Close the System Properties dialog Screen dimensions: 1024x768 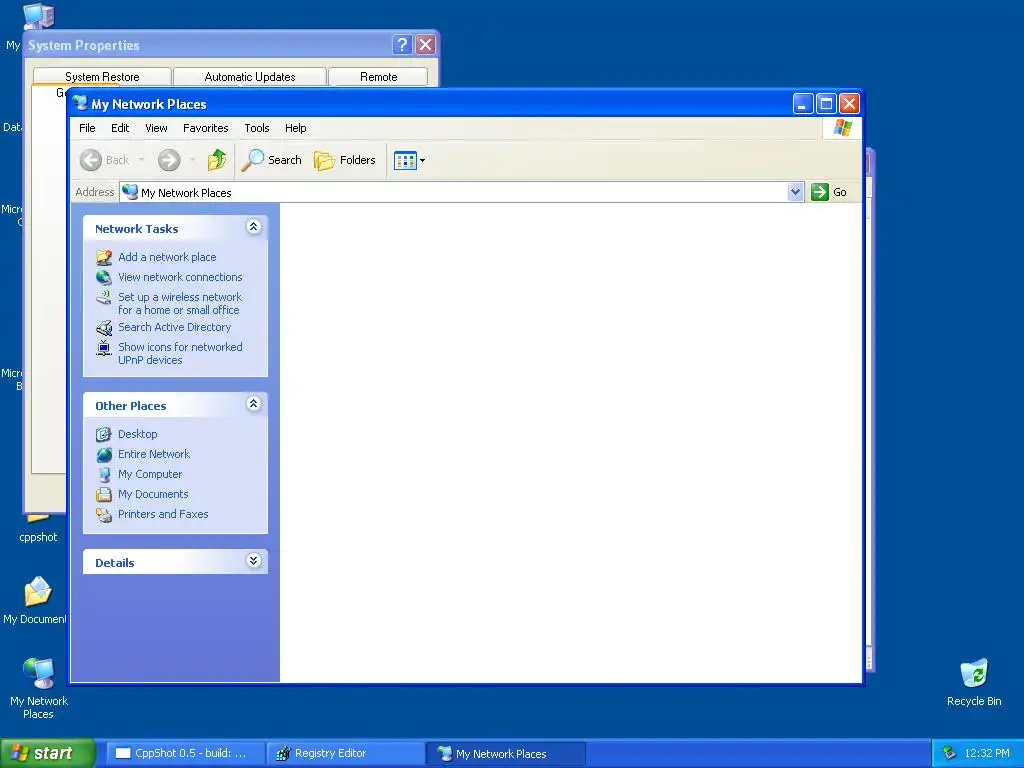[x=425, y=45]
